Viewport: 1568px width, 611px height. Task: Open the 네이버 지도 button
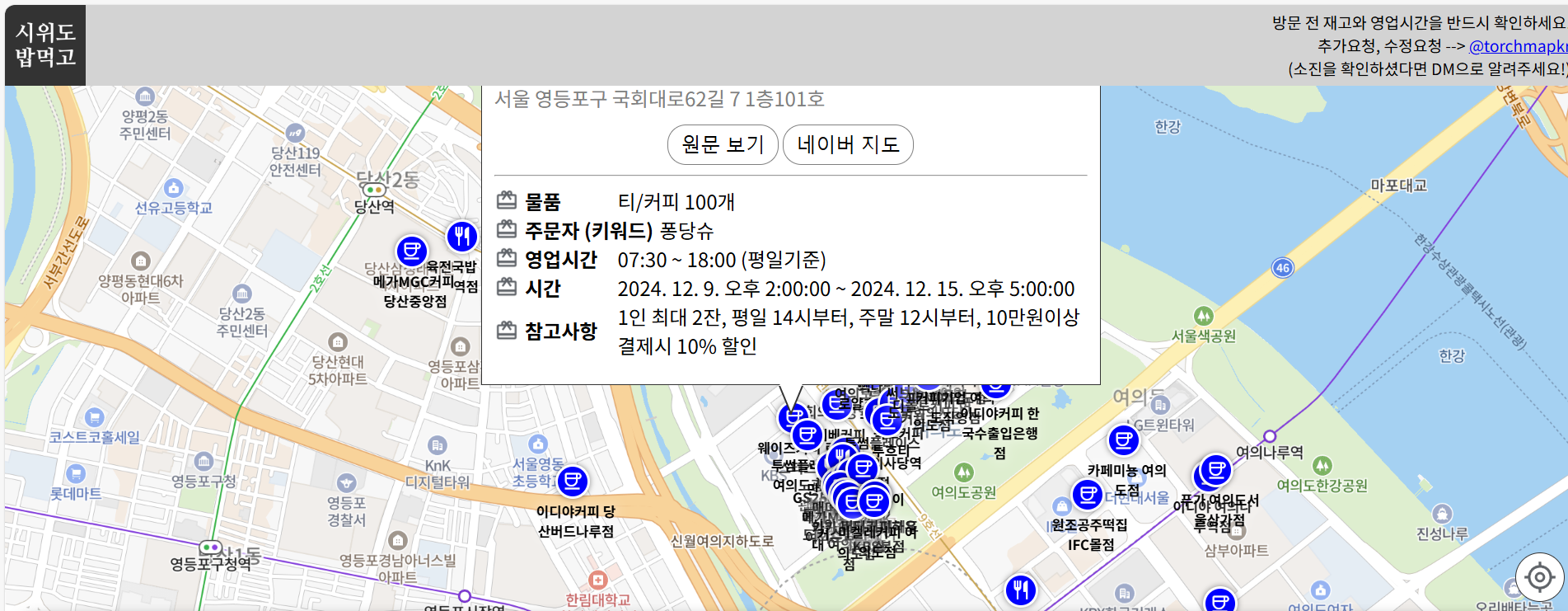pyautogui.click(x=848, y=145)
